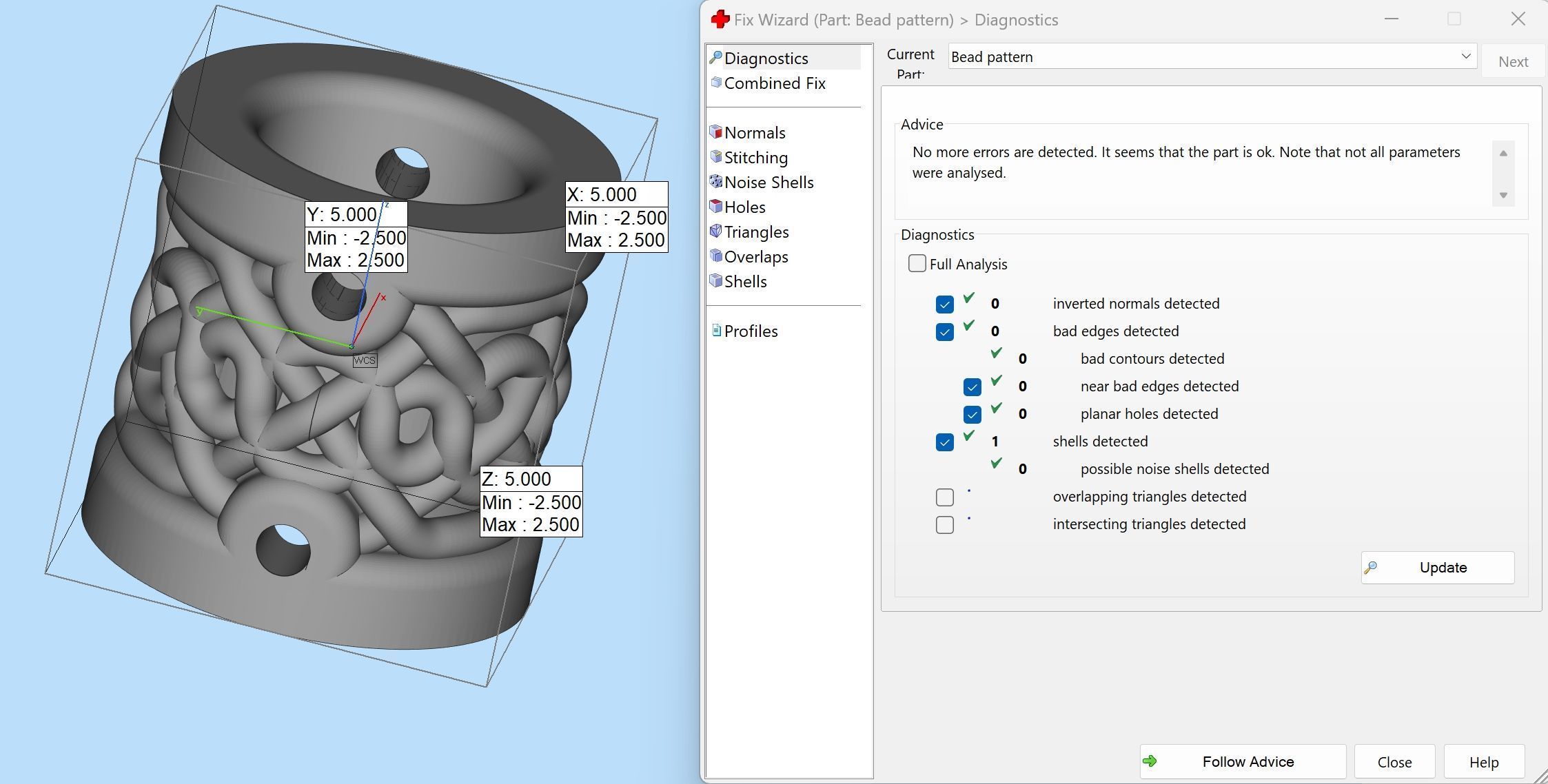Open the Overlaps icon entry

716,256
